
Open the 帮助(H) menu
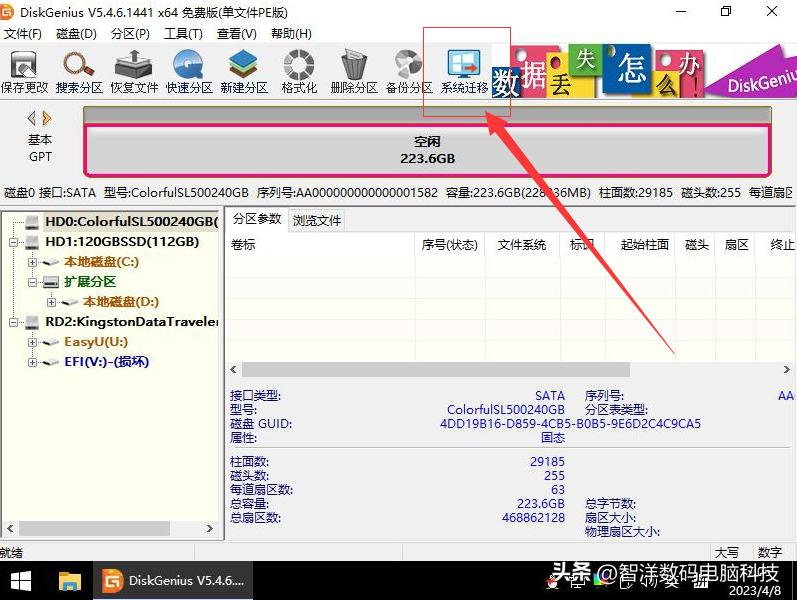click(x=291, y=34)
